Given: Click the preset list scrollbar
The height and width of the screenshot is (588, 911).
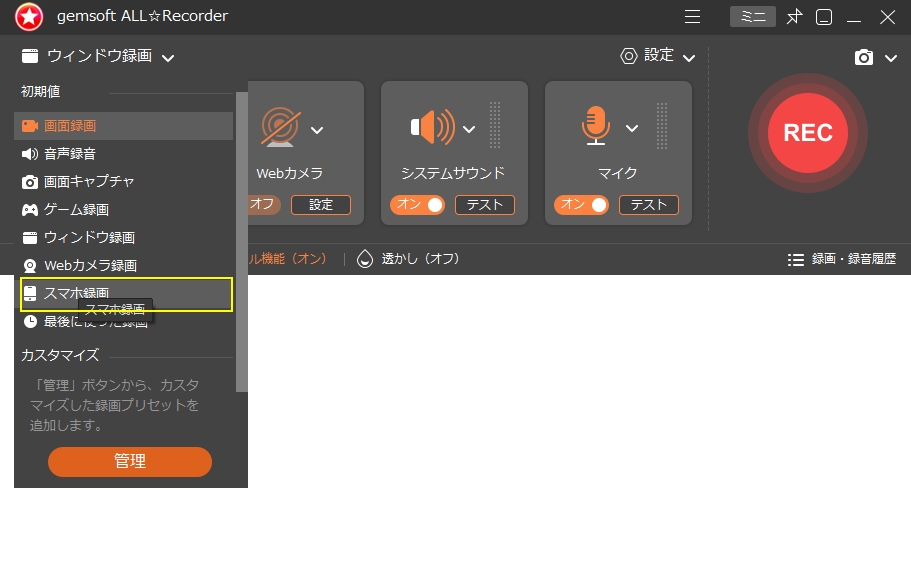Looking at the screenshot, I should pyautogui.click(x=241, y=240).
